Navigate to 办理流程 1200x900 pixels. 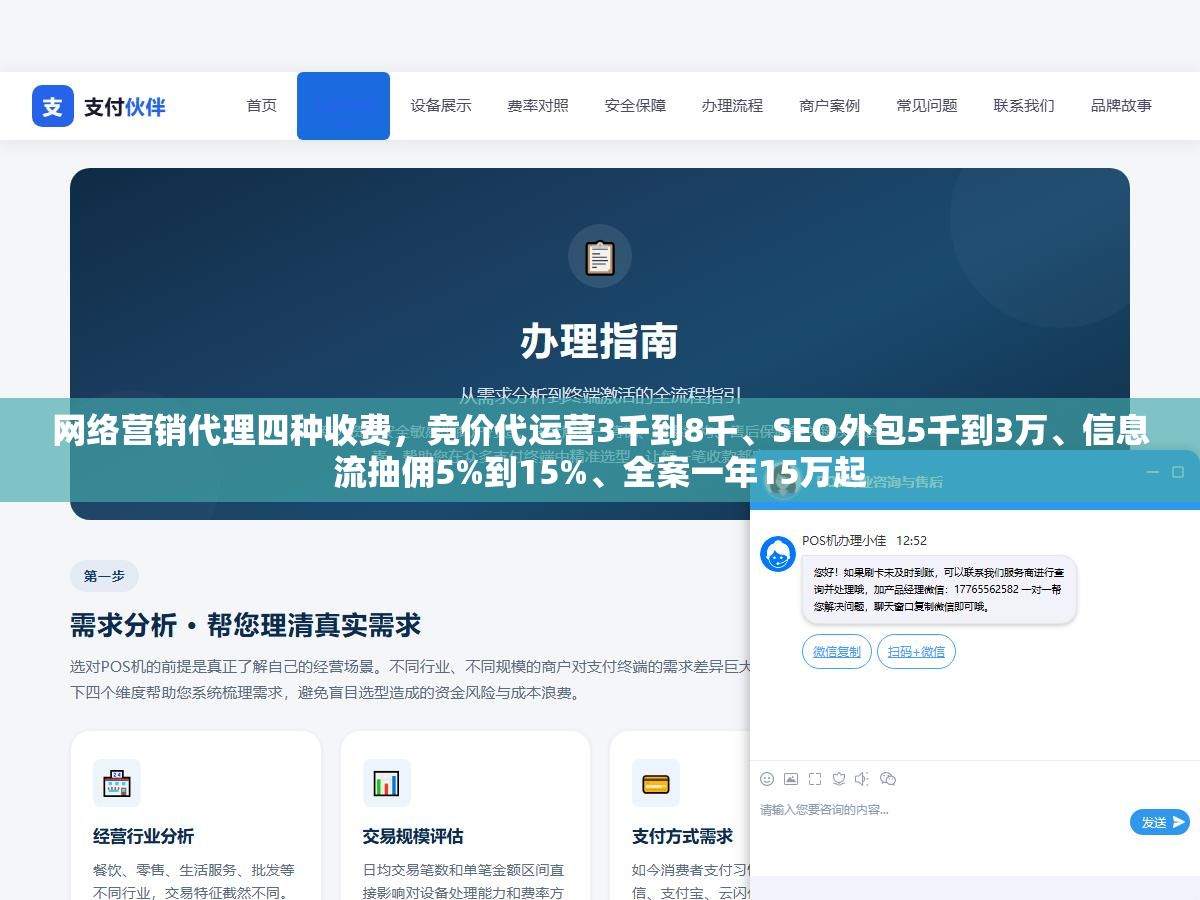pyautogui.click(x=732, y=105)
